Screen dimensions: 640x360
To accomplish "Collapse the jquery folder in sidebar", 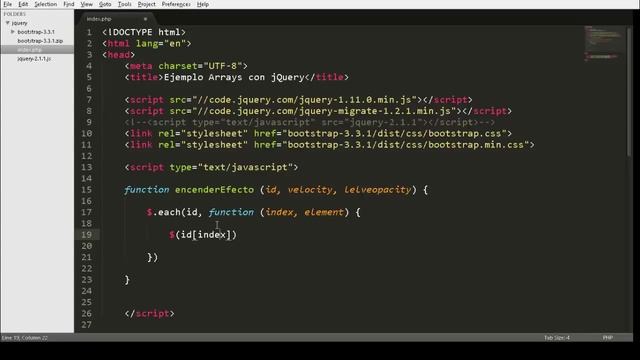I will tap(7, 23).
